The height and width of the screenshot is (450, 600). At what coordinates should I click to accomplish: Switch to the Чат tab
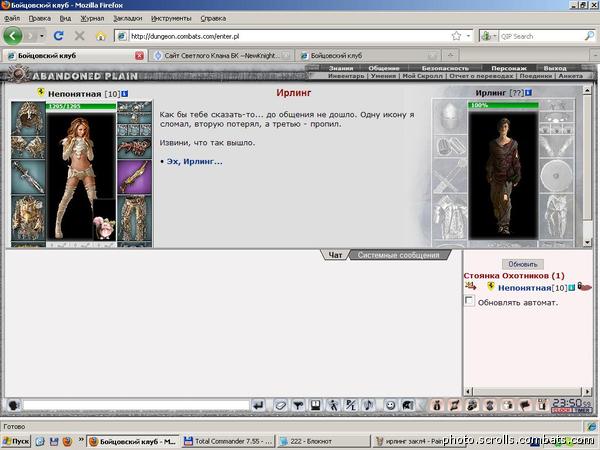(x=335, y=255)
